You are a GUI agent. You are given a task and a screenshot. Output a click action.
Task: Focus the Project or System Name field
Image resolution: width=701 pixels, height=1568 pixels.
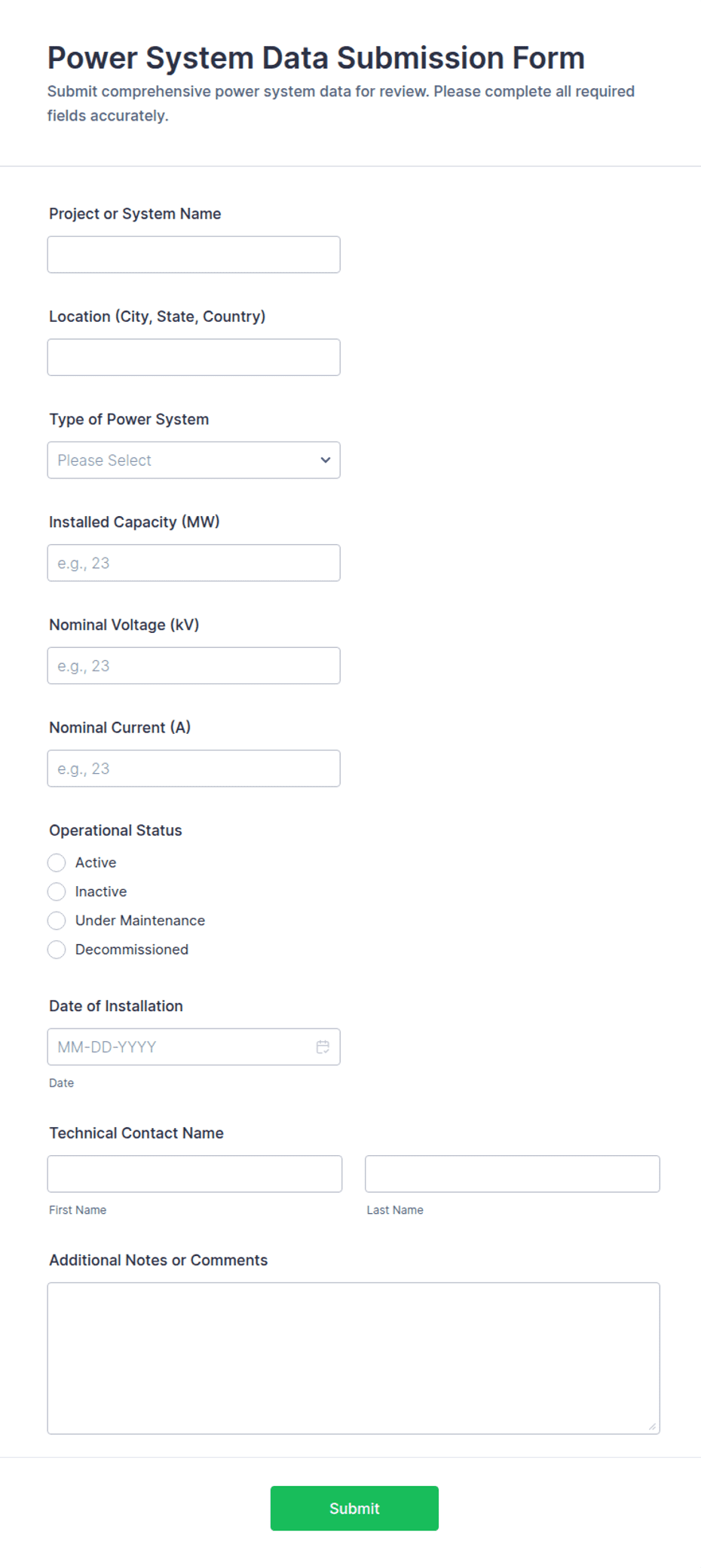pos(194,255)
